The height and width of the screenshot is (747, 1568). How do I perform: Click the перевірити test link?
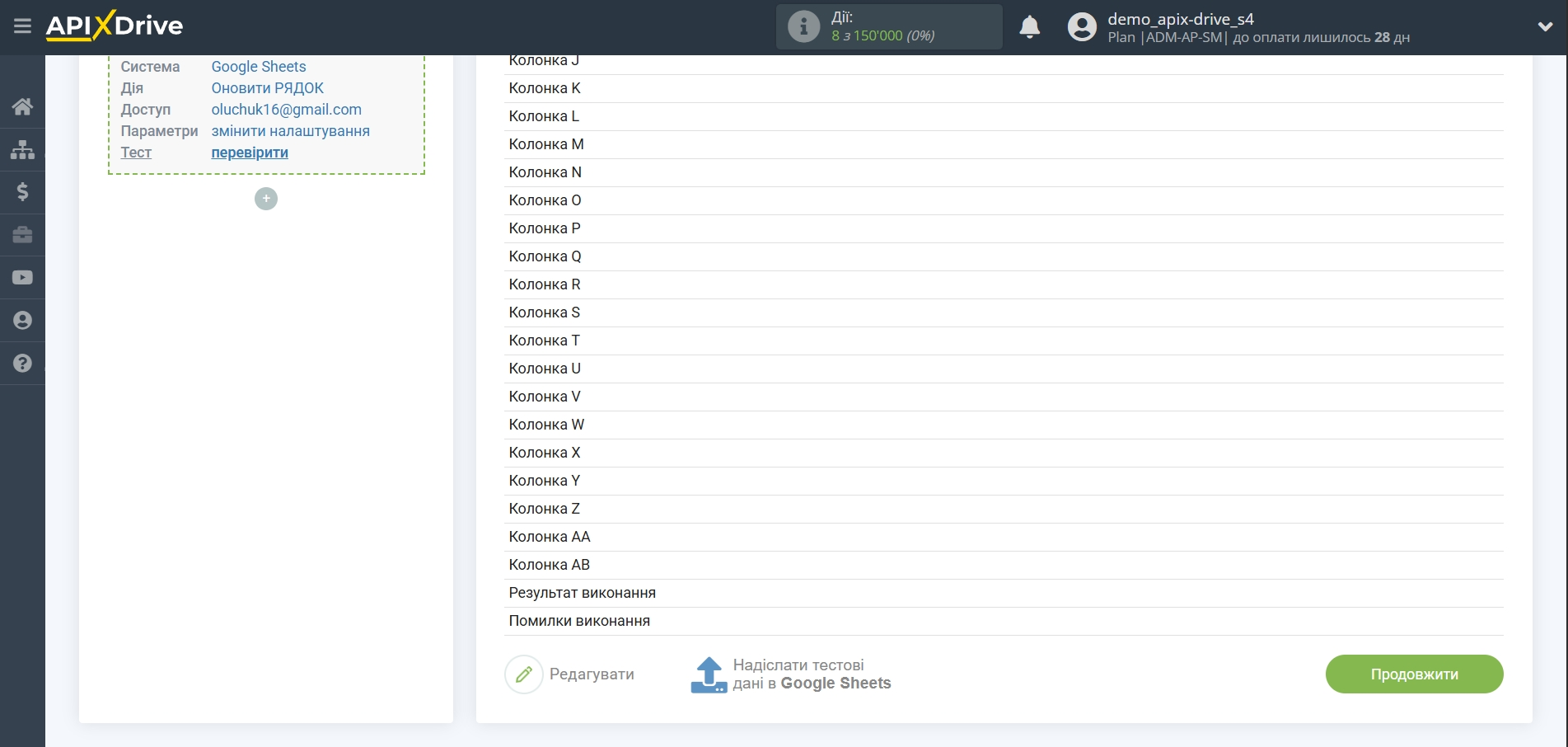tap(250, 153)
